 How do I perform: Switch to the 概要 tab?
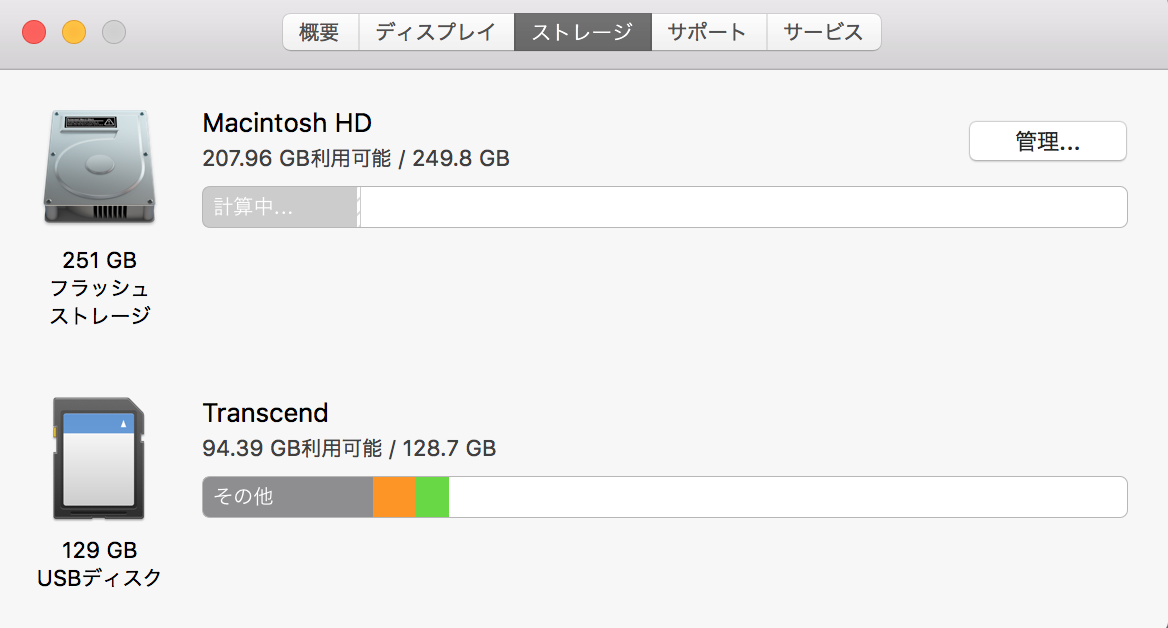point(319,32)
